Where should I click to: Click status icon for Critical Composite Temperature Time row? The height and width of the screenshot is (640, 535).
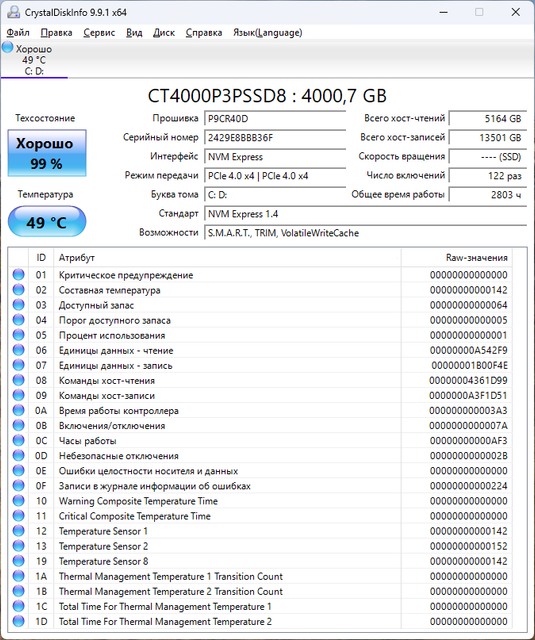(18, 516)
